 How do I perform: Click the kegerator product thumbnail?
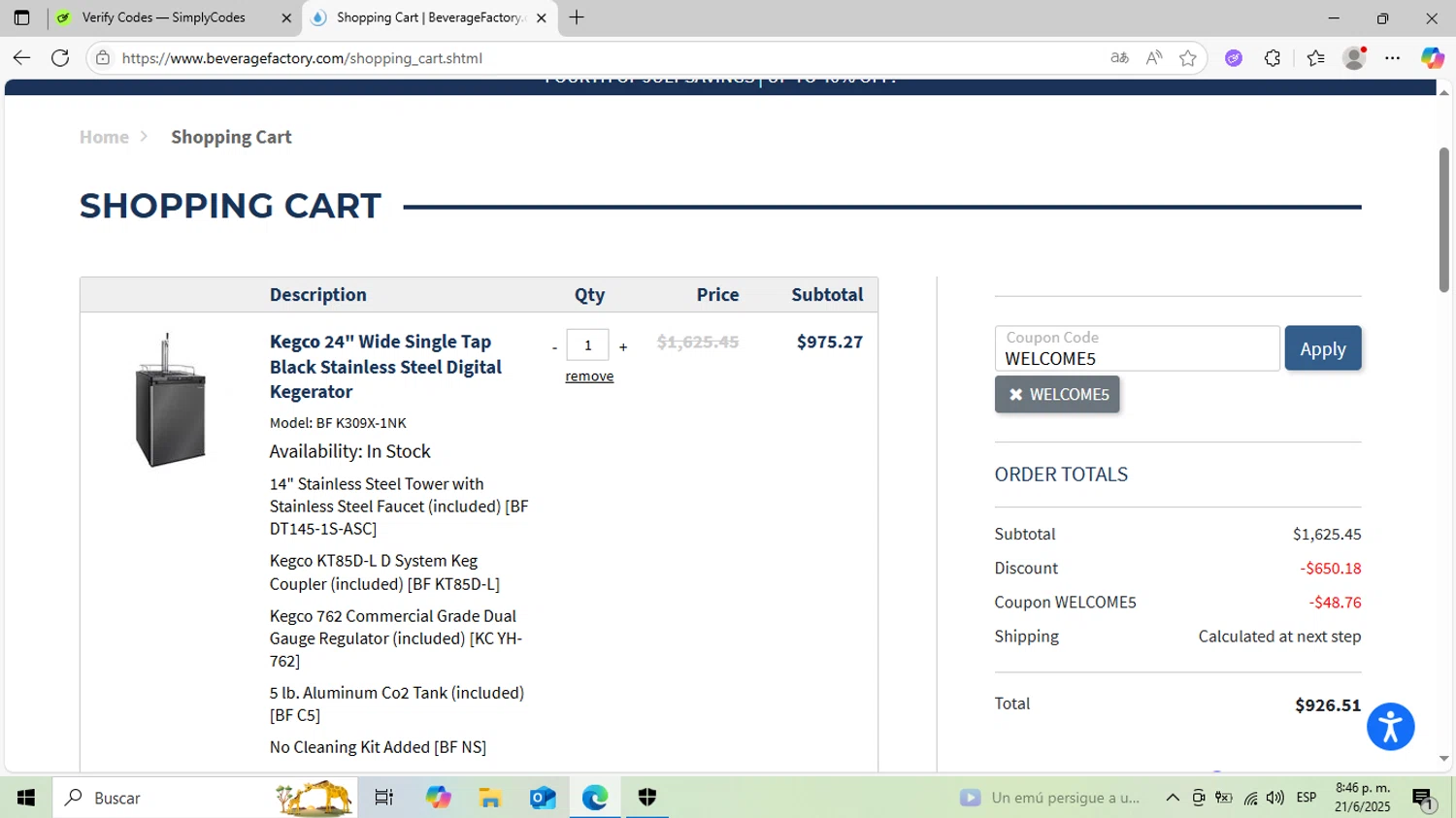coord(170,400)
